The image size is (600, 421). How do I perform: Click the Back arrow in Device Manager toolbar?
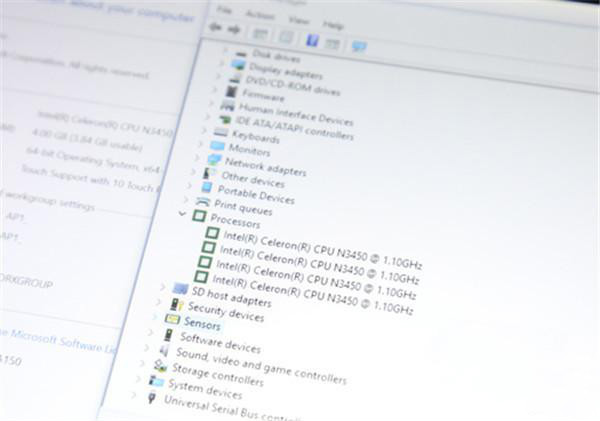tap(215, 27)
